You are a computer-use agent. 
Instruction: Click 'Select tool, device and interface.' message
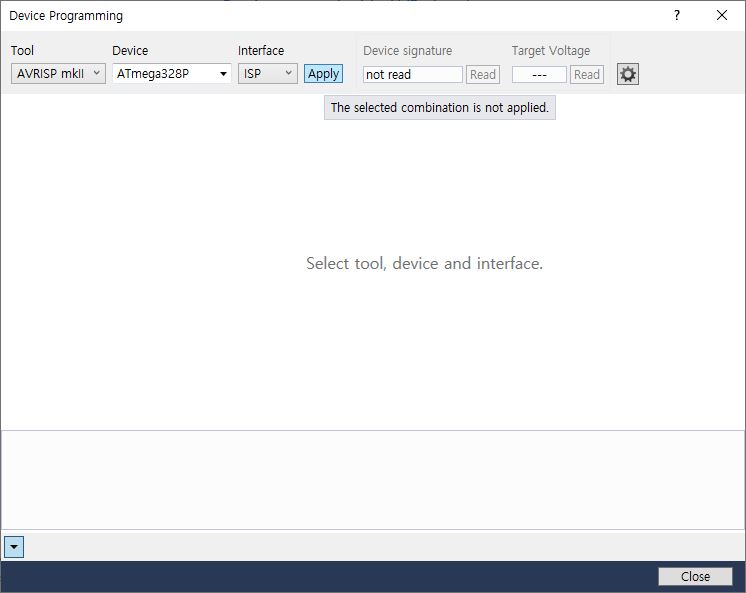click(424, 263)
